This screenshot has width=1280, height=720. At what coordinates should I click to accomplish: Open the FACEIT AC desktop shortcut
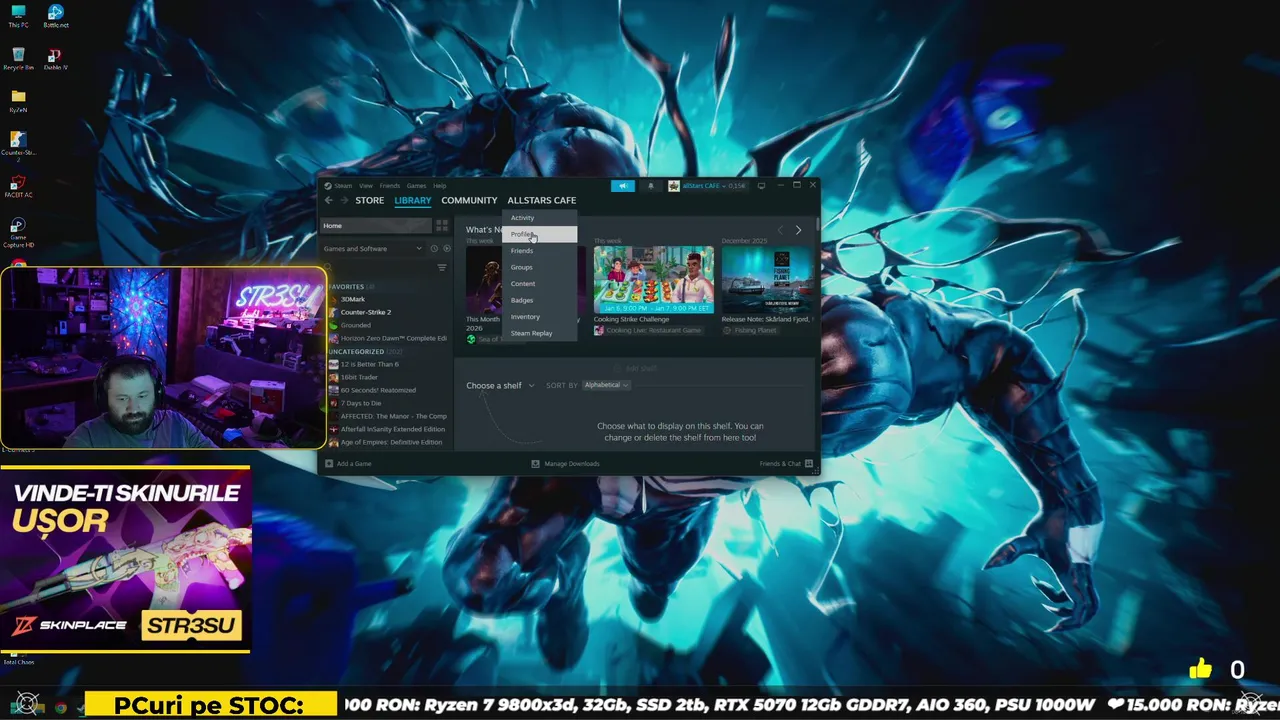[x=18, y=187]
